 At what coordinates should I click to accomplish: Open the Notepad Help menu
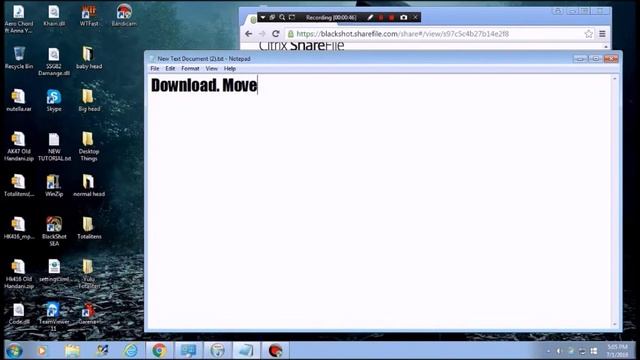coord(230,69)
